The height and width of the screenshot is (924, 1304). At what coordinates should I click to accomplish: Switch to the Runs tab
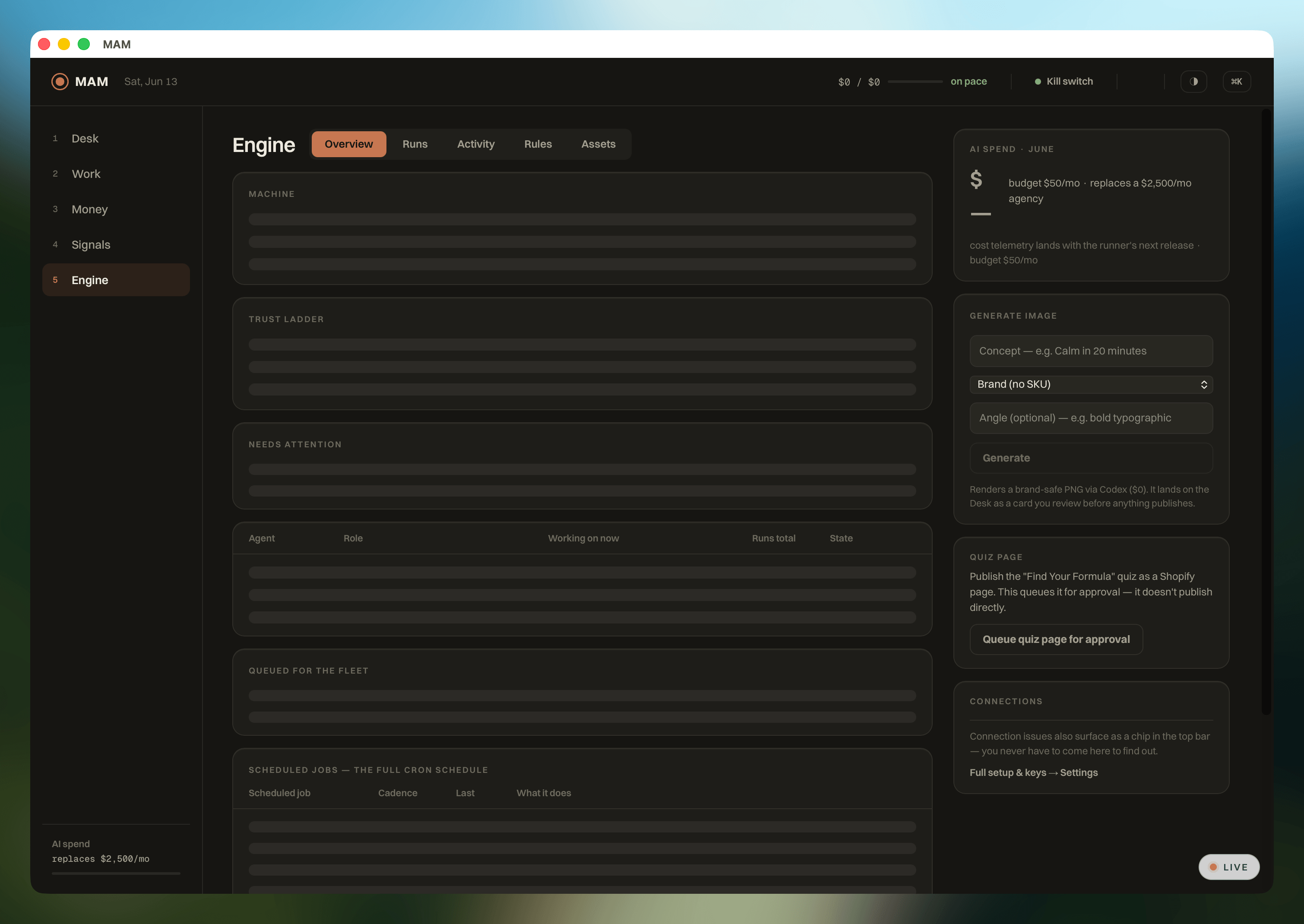point(415,144)
